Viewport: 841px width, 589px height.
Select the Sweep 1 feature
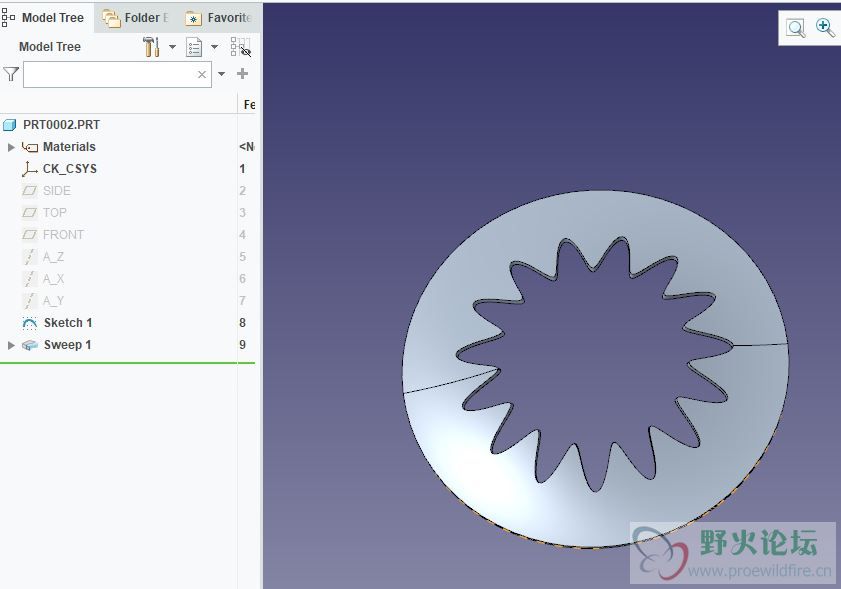coord(68,345)
